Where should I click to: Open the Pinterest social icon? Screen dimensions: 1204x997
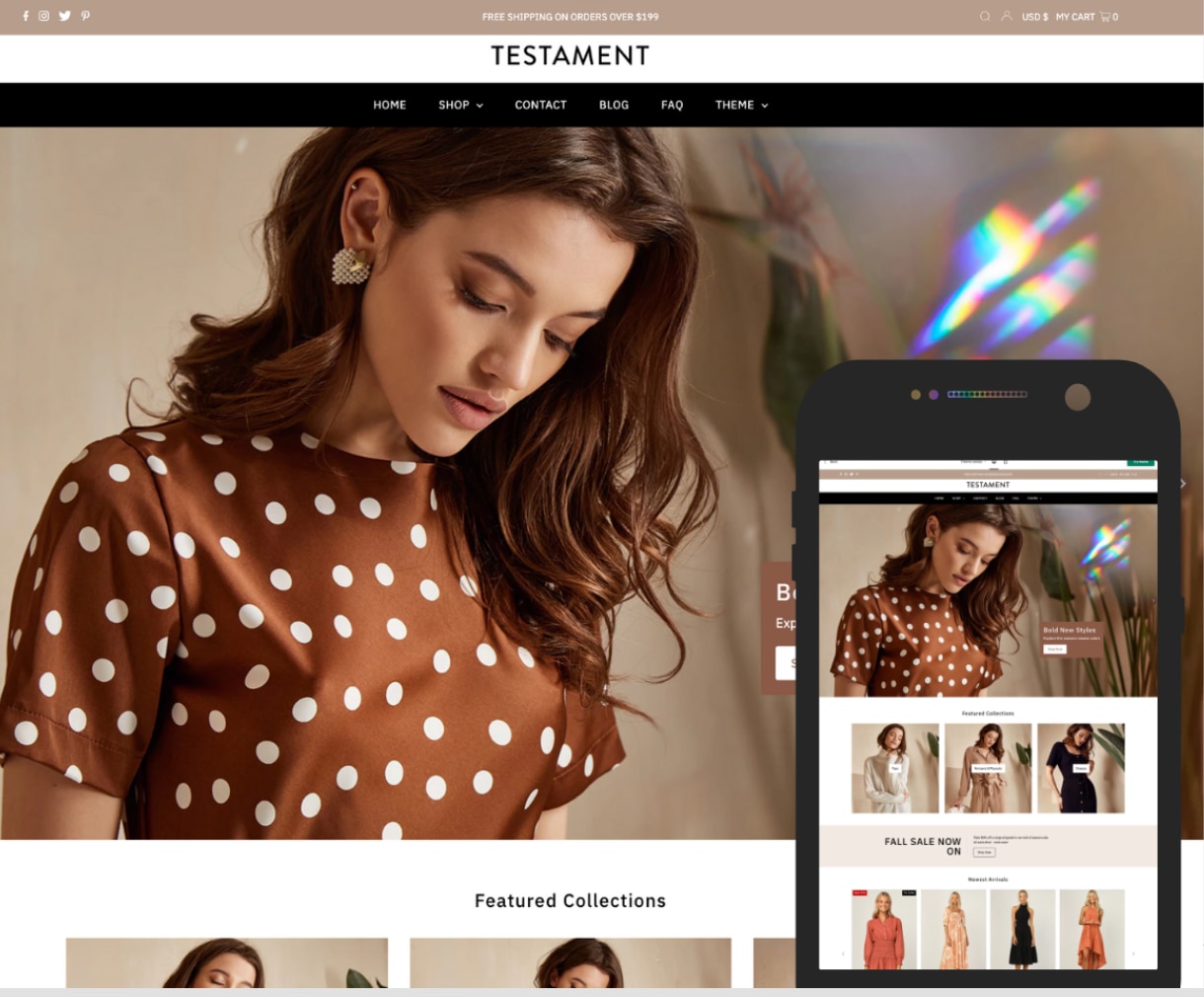pos(86,16)
